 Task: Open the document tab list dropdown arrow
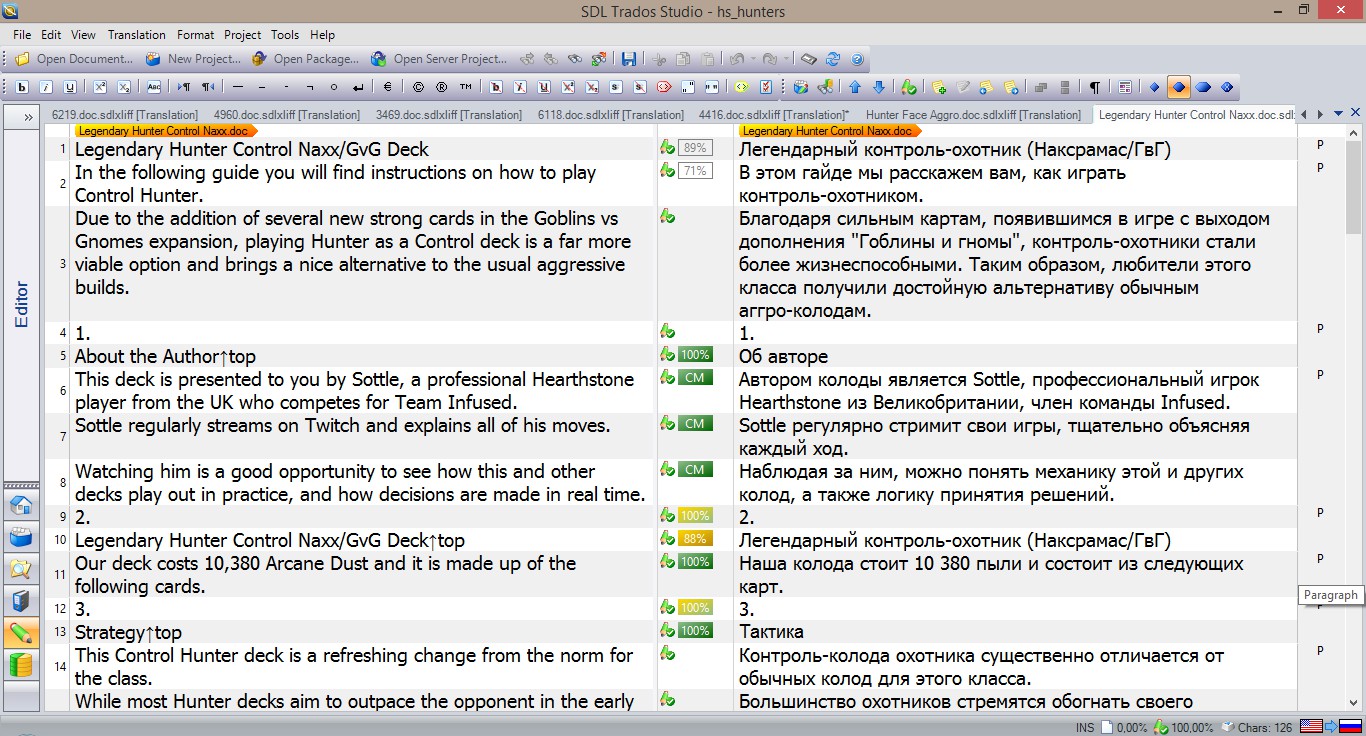[1337, 114]
